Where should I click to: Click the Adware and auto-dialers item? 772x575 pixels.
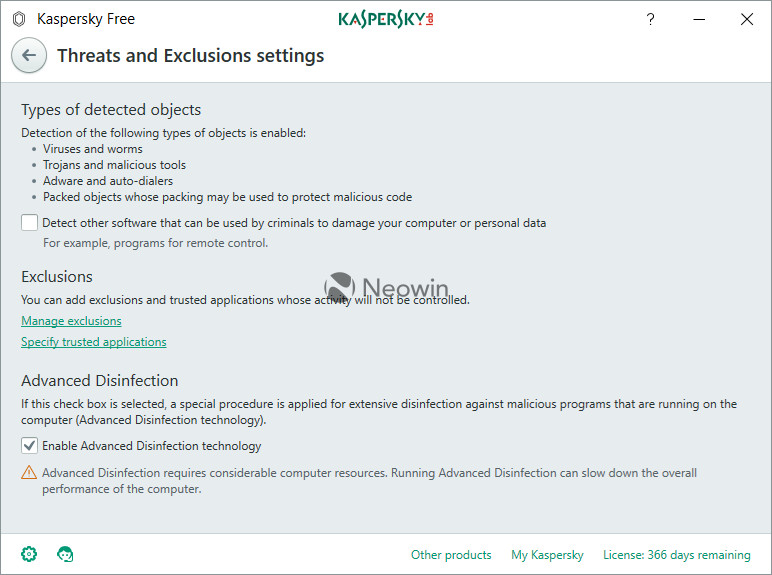[x=108, y=181]
